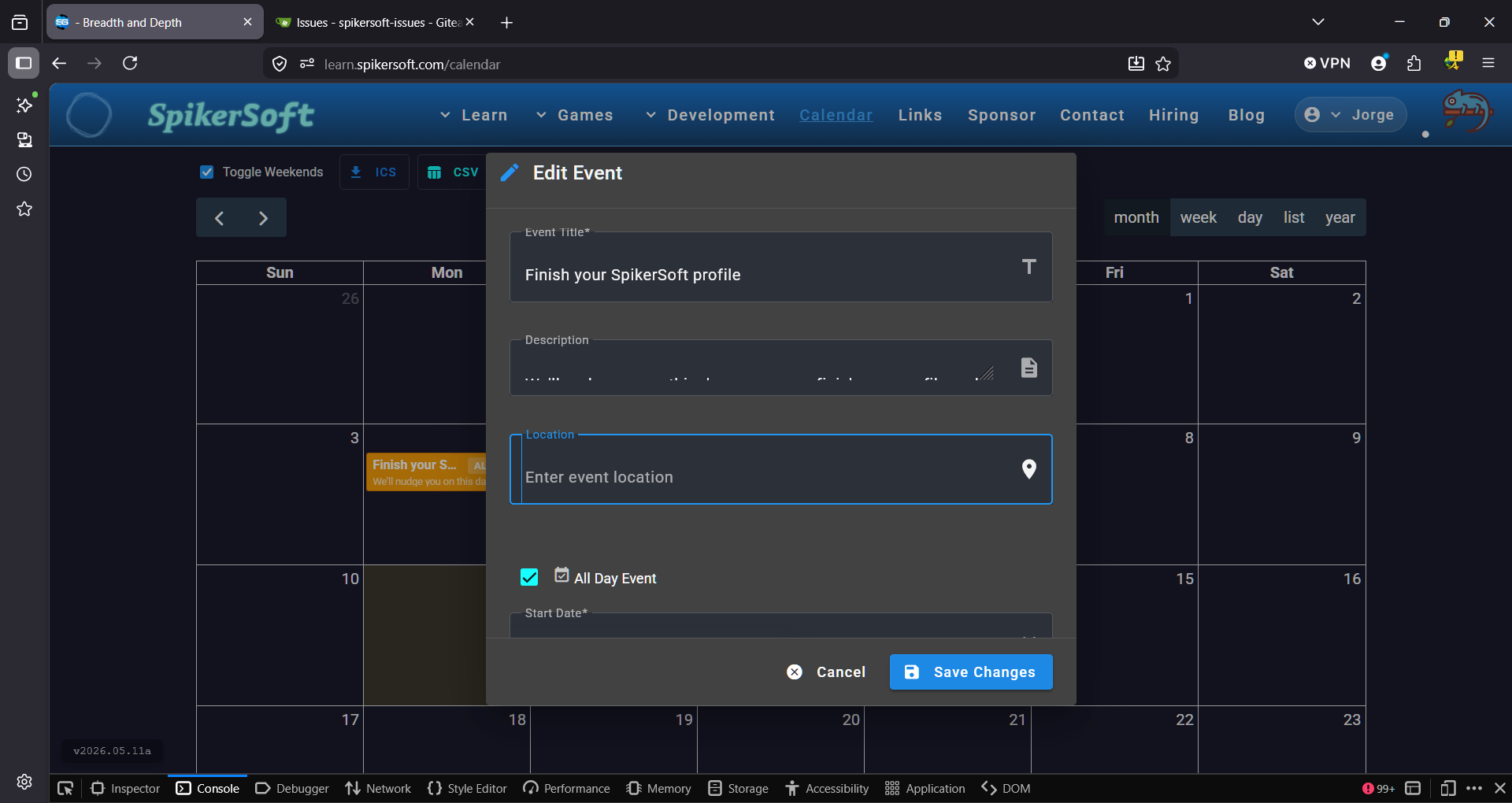Open the Contact nav link

pyautogui.click(x=1092, y=115)
